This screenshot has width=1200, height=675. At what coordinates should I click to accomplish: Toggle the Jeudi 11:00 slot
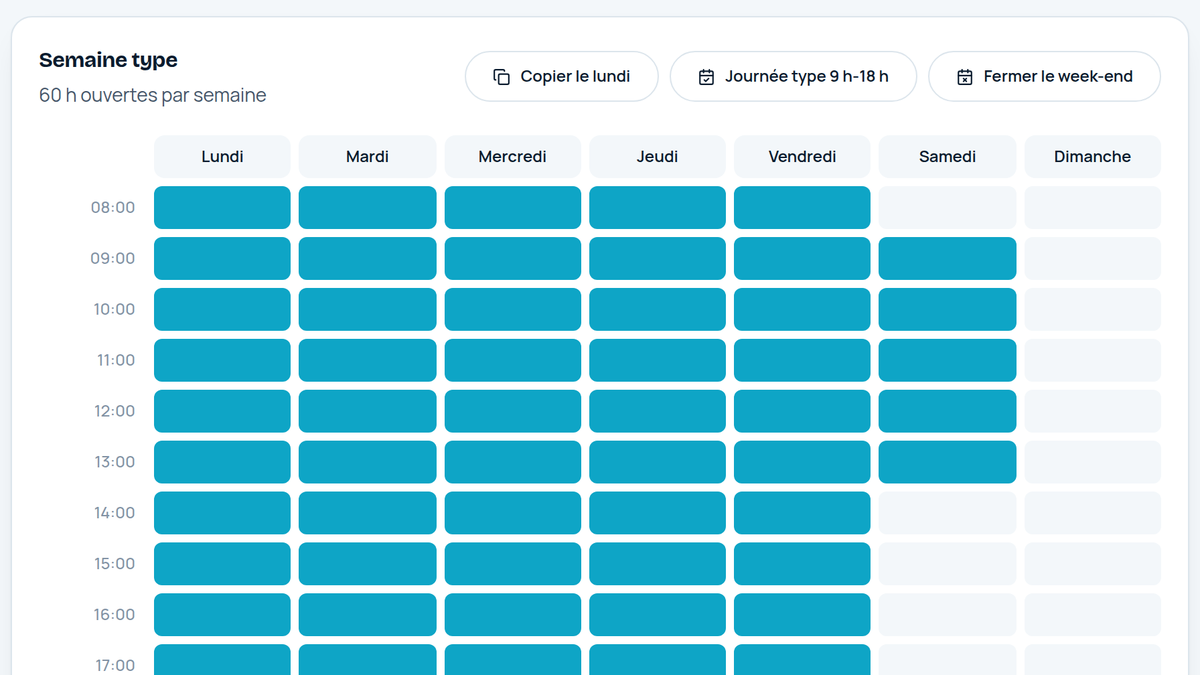tap(657, 360)
